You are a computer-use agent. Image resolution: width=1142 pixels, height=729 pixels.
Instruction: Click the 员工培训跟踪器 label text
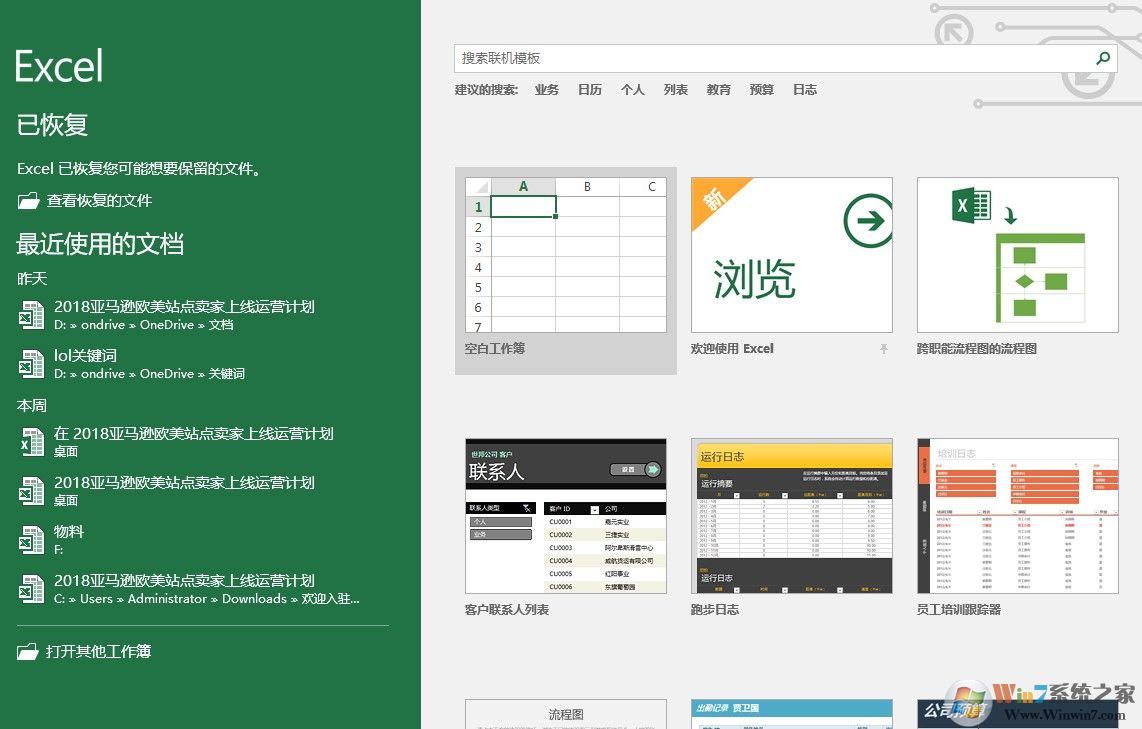(958, 610)
